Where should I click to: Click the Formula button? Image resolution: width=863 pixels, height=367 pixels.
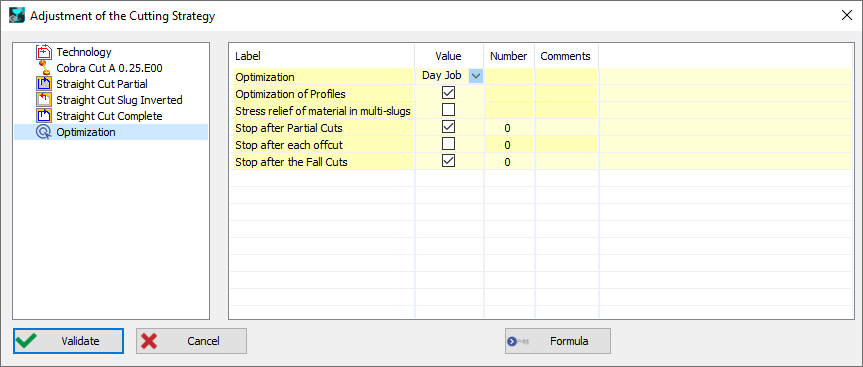(558, 341)
